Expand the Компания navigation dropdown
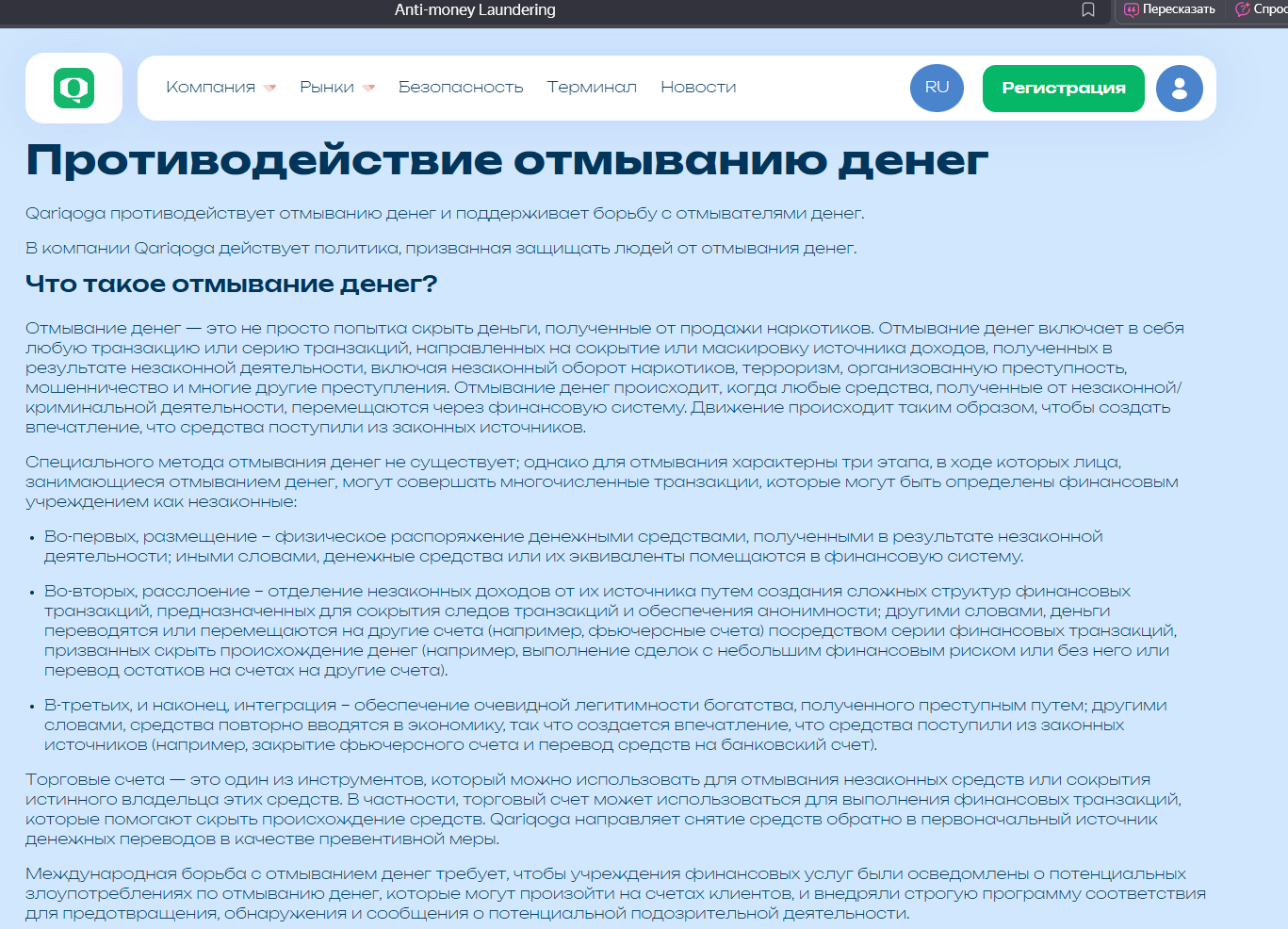1288x929 pixels. click(x=212, y=87)
